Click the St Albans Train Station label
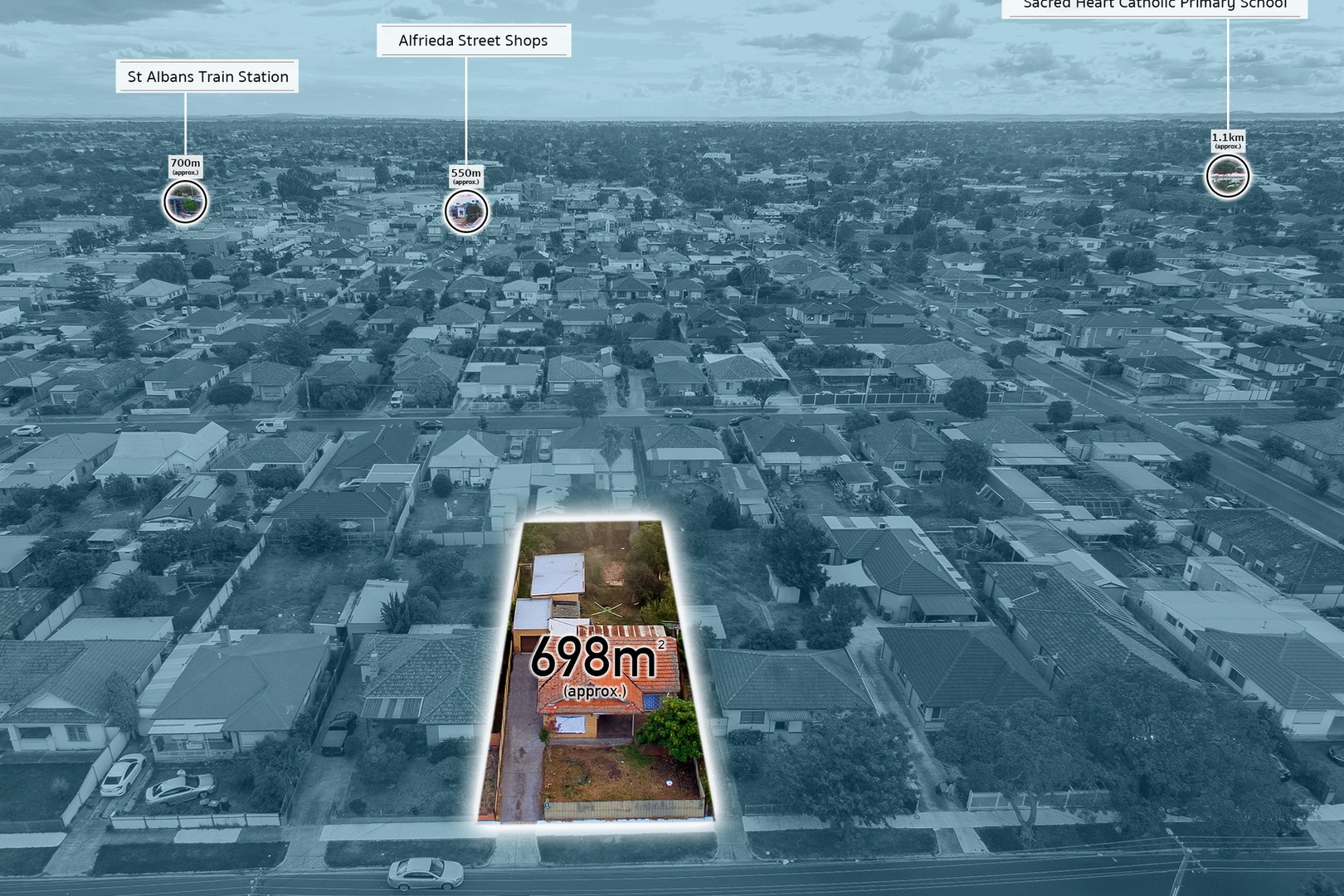This screenshot has width=1344, height=896. [207, 76]
